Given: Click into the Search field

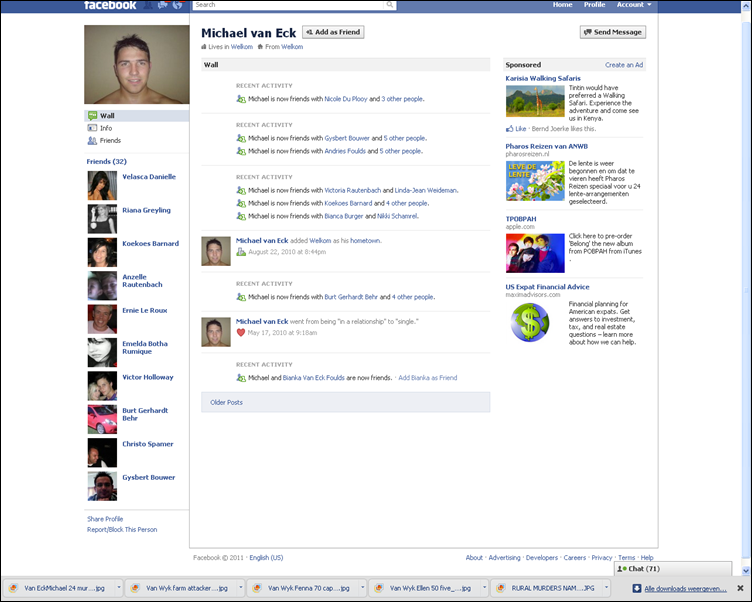Looking at the screenshot, I should 289,5.
